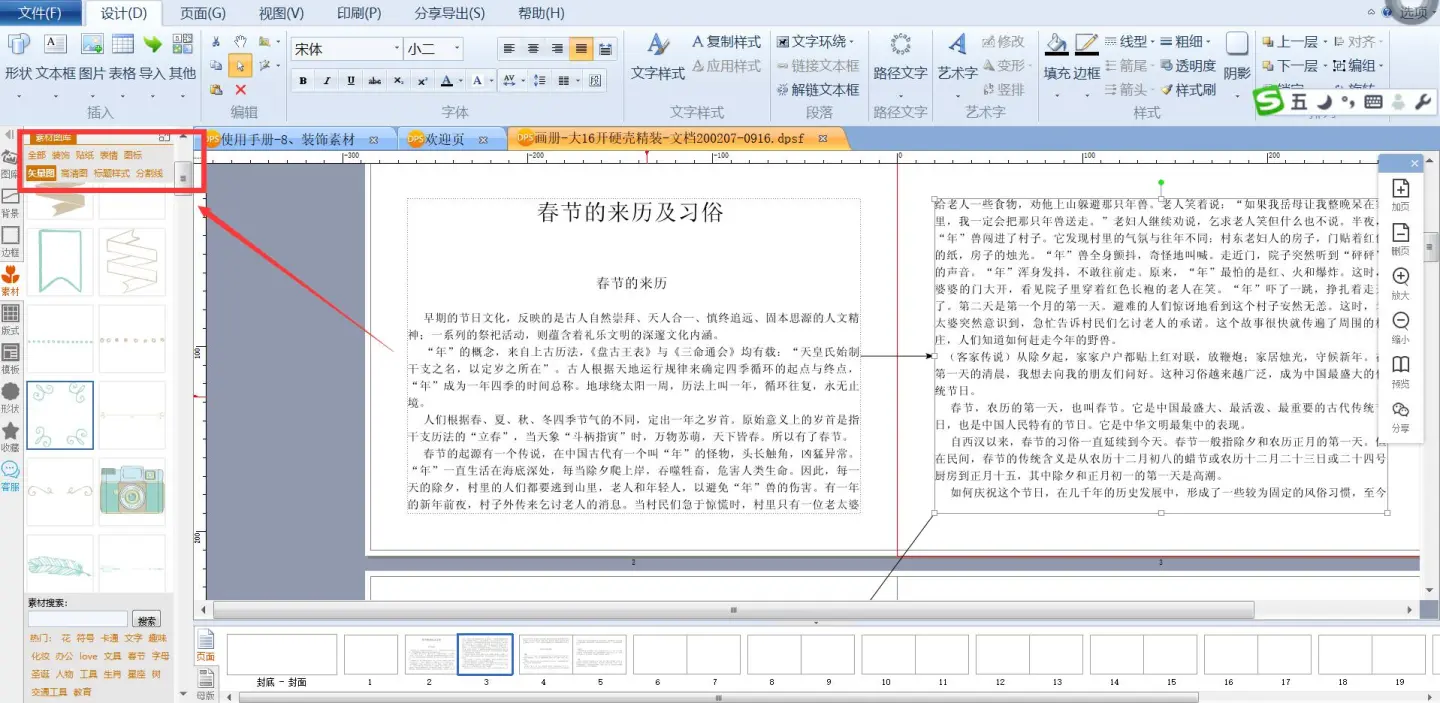Viewport: 1440px width, 703px height.
Task: Open the 页面(G) ribbon tab
Action: coord(202,13)
